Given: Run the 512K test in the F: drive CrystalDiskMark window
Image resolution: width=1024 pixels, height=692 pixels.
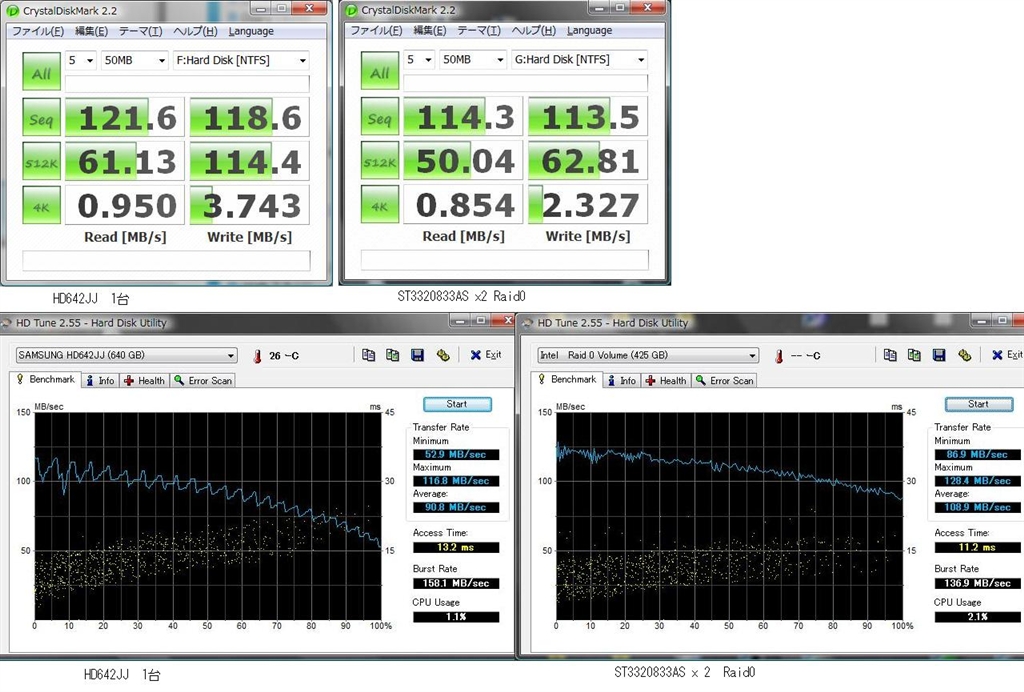Looking at the screenshot, I should coord(41,161).
